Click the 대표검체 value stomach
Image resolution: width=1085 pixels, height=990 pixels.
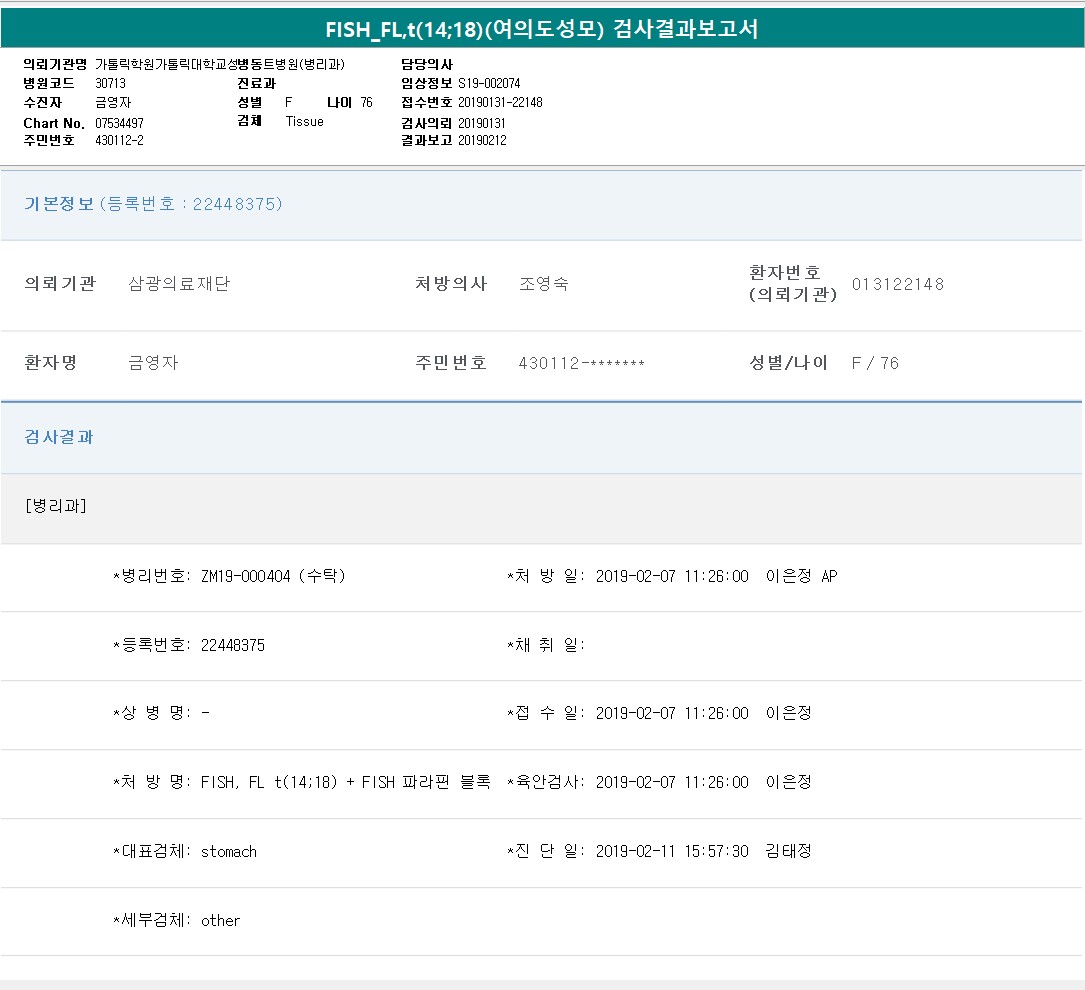pos(228,851)
